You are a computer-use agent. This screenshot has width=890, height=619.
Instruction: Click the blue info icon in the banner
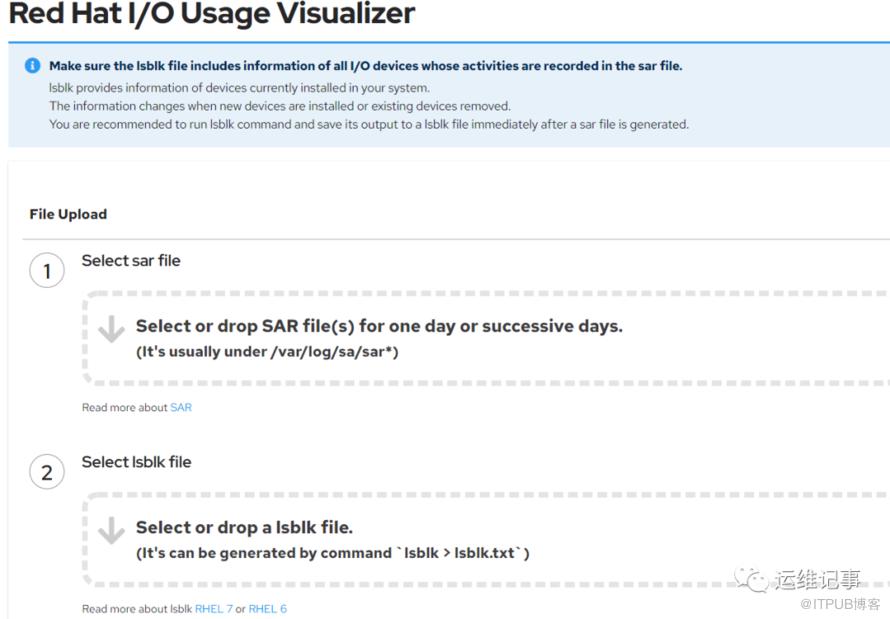point(32,66)
